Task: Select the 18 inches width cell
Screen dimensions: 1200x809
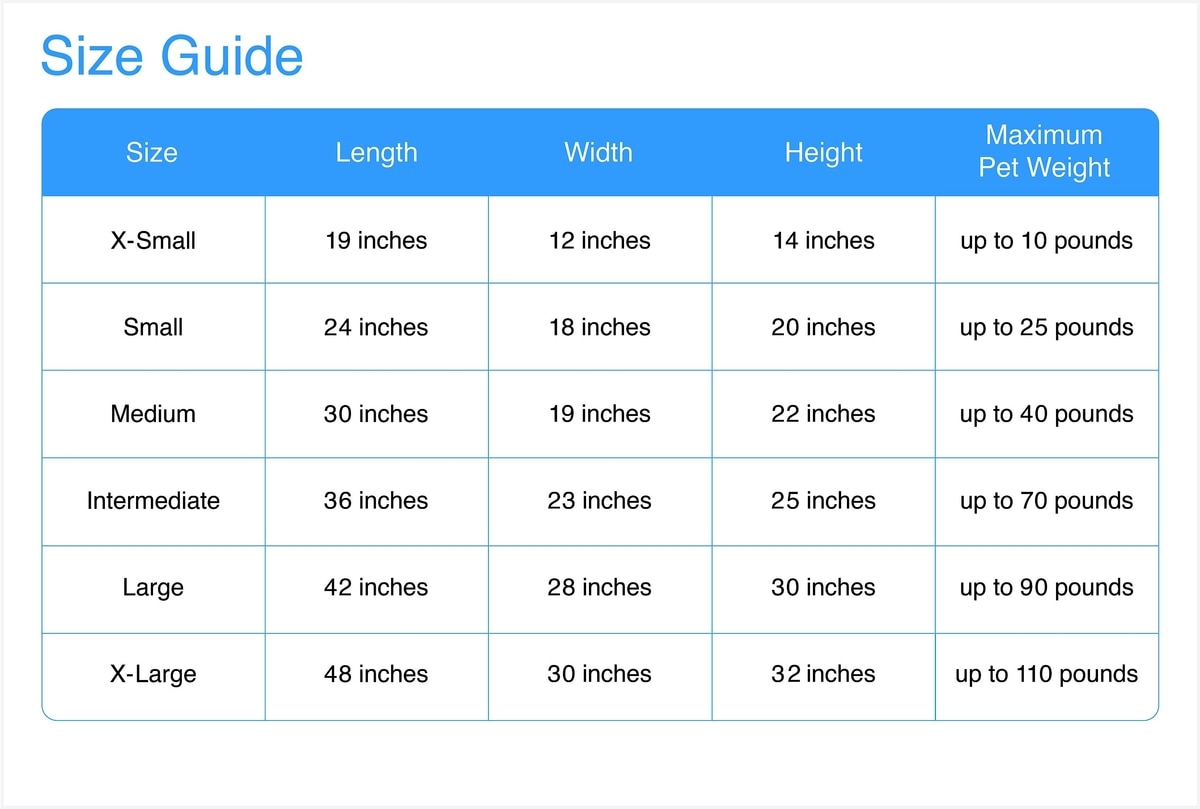Action: [599, 328]
